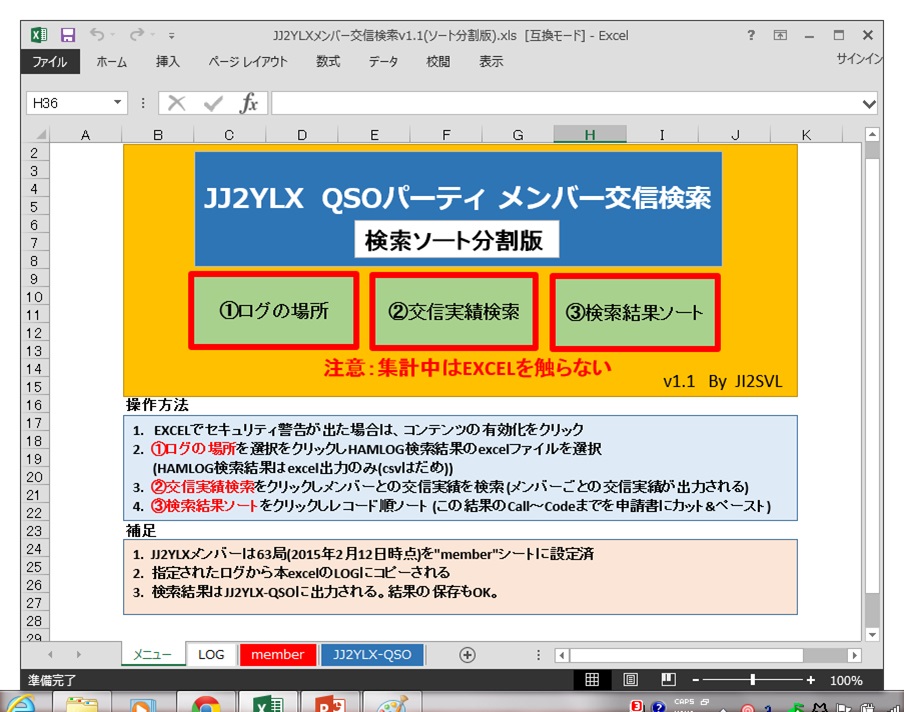Switch to the member sheet tab
Screen dimensions: 904x712
tap(277, 655)
